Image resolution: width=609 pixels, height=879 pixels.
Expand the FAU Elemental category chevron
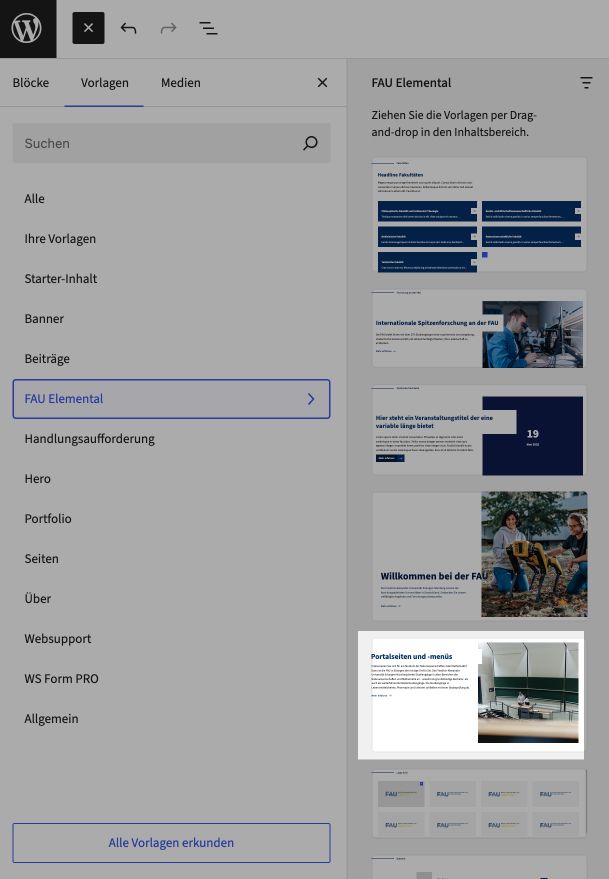coord(311,399)
